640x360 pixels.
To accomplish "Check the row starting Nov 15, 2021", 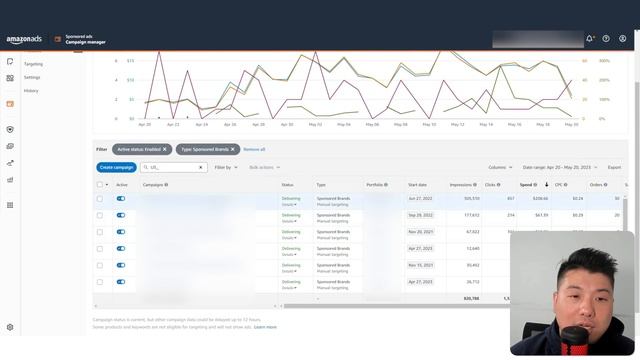I will pos(100,265).
